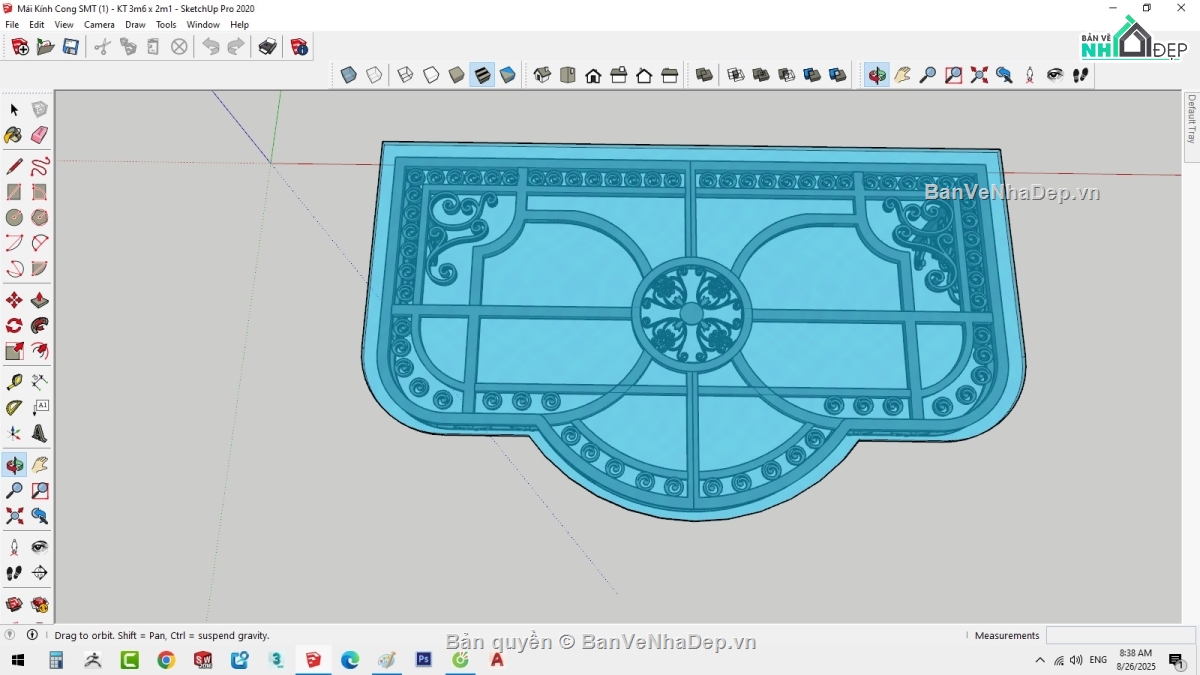Toggle X-Ray face style
Image resolution: width=1200 pixels, height=675 pixels.
349,75
